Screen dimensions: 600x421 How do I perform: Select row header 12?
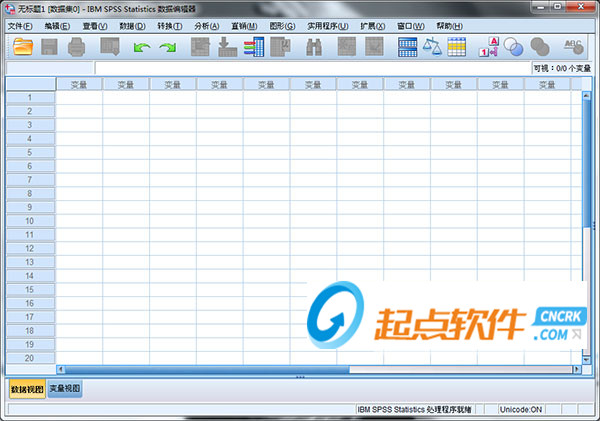[30, 248]
